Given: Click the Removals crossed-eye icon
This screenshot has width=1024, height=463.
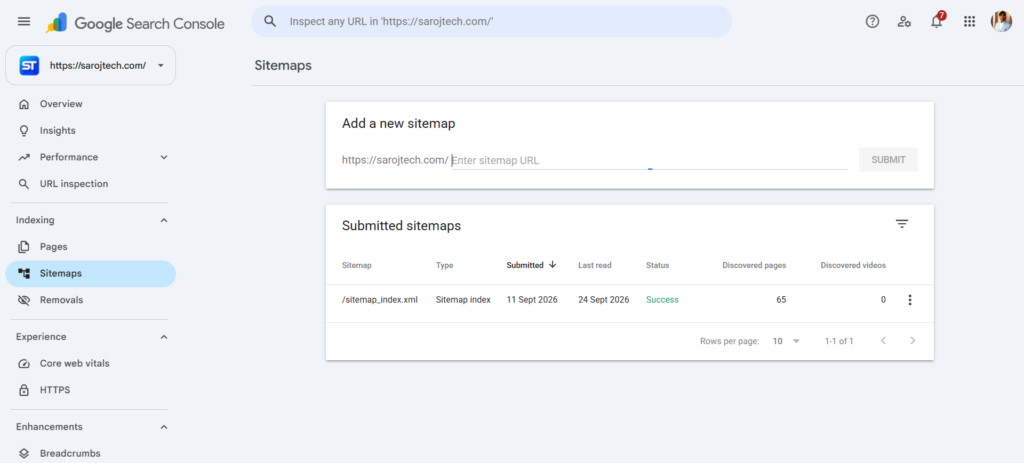Looking at the screenshot, I should coord(24,300).
